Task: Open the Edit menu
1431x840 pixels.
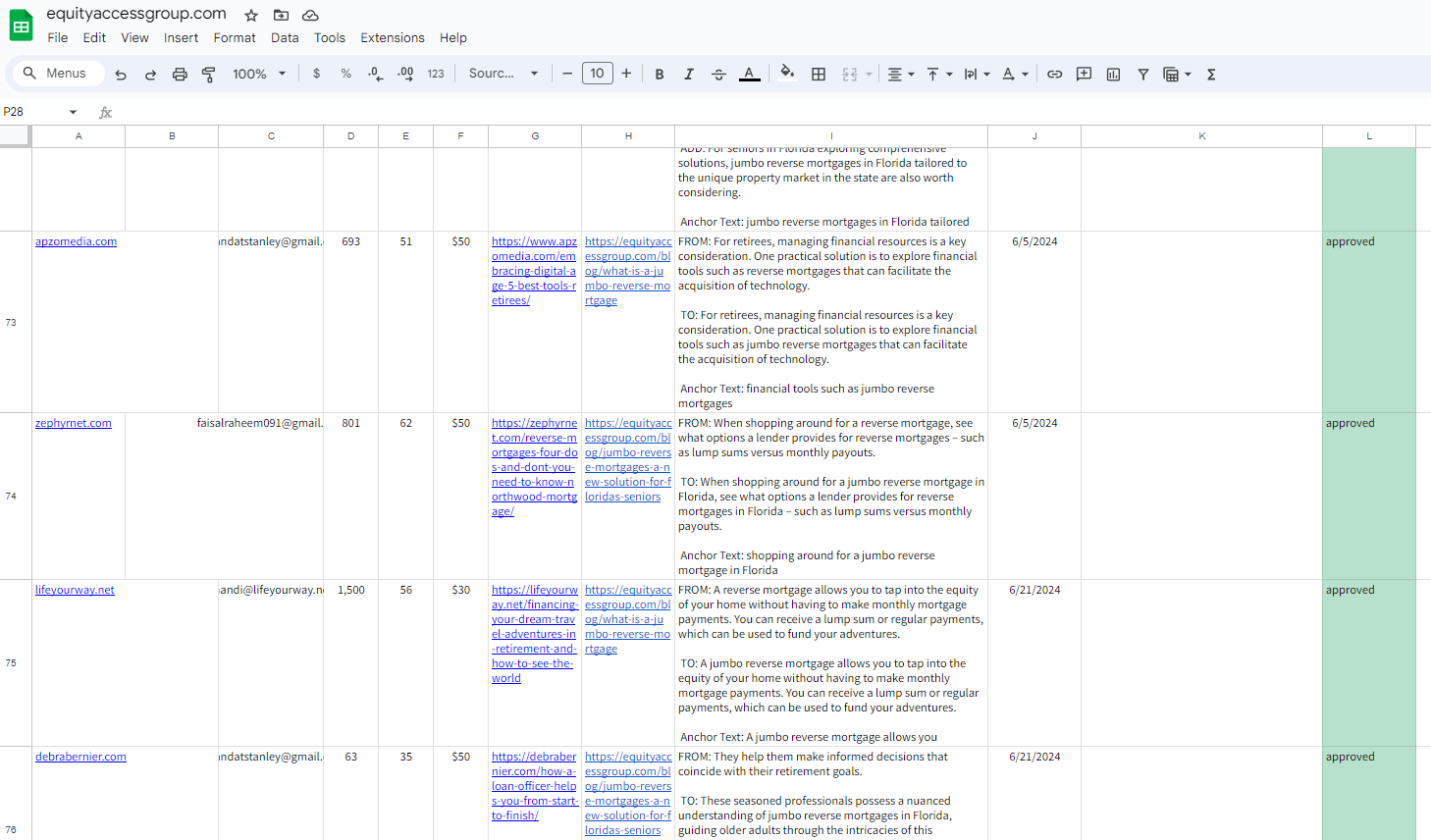Action: 94,37
